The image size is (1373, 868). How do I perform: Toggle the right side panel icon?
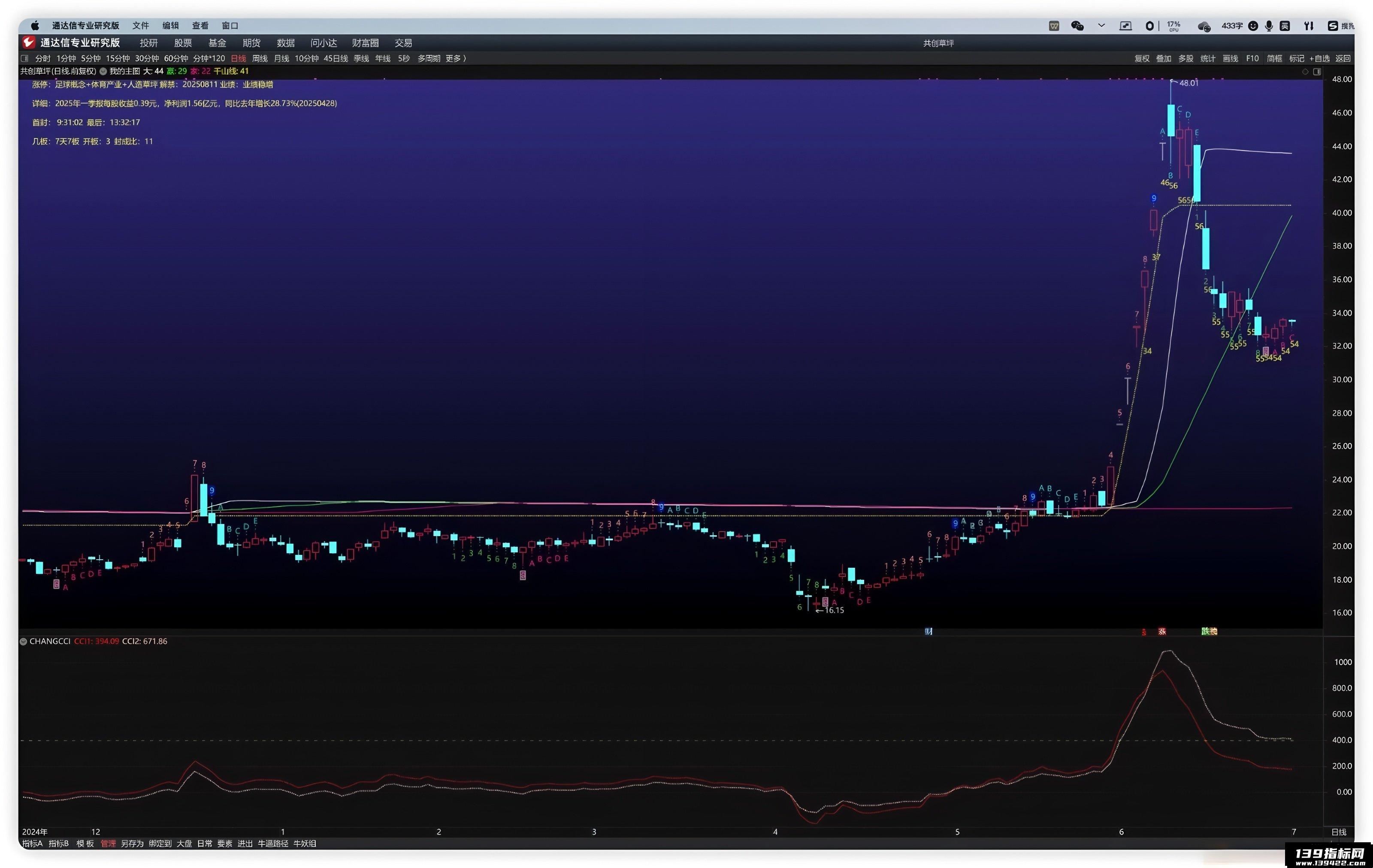(x=1317, y=72)
